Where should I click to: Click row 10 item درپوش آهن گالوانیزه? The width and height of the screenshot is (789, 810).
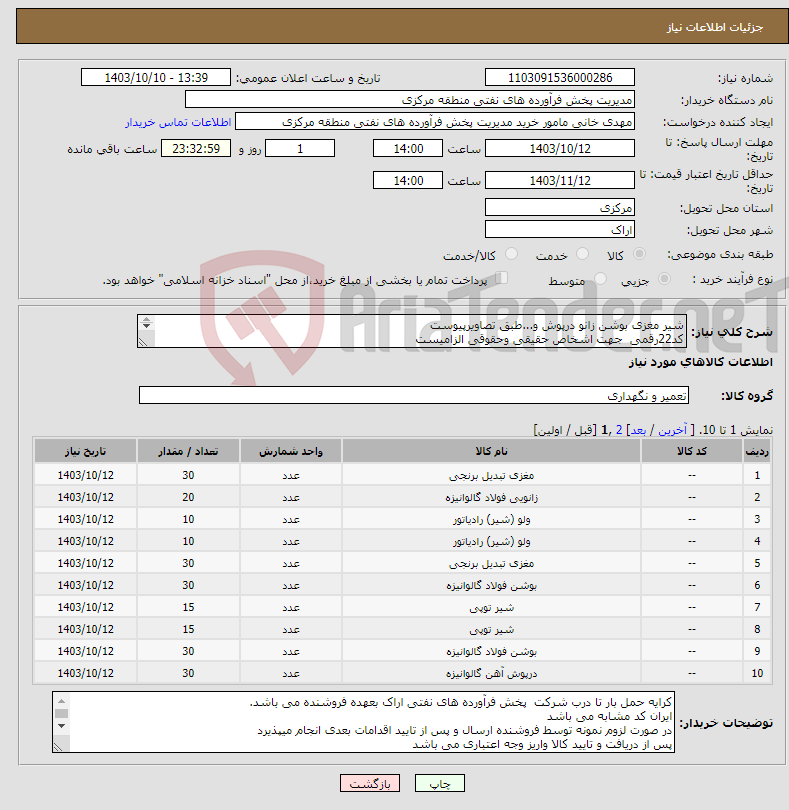(x=491, y=673)
